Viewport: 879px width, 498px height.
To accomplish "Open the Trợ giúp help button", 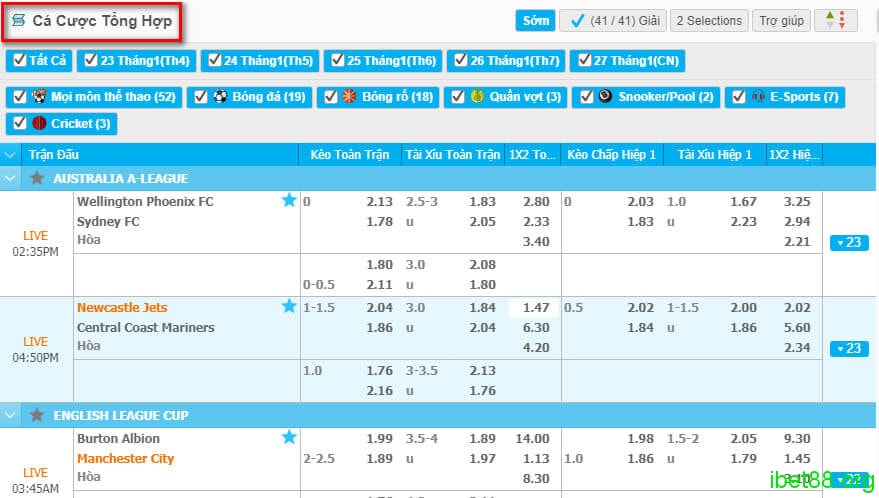I will (781, 21).
